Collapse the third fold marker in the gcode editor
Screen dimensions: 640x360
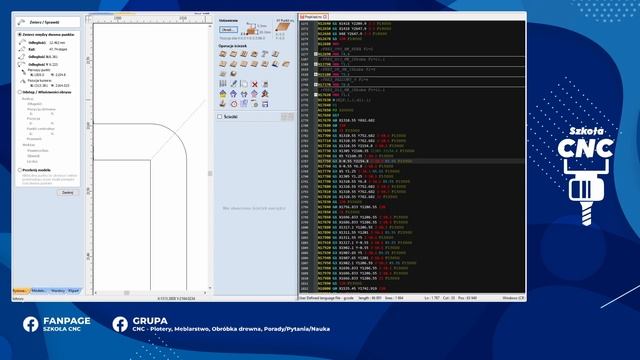[316, 74]
